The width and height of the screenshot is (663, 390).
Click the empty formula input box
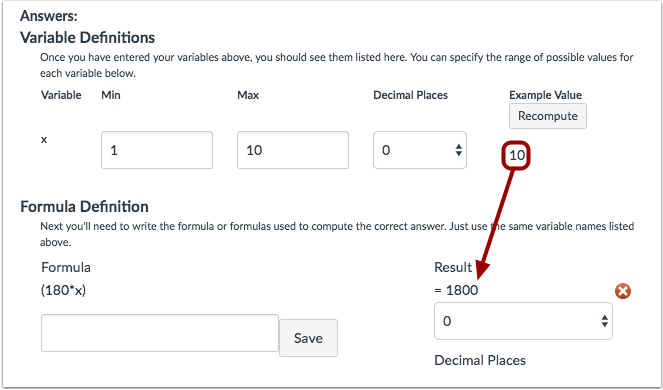pos(160,333)
